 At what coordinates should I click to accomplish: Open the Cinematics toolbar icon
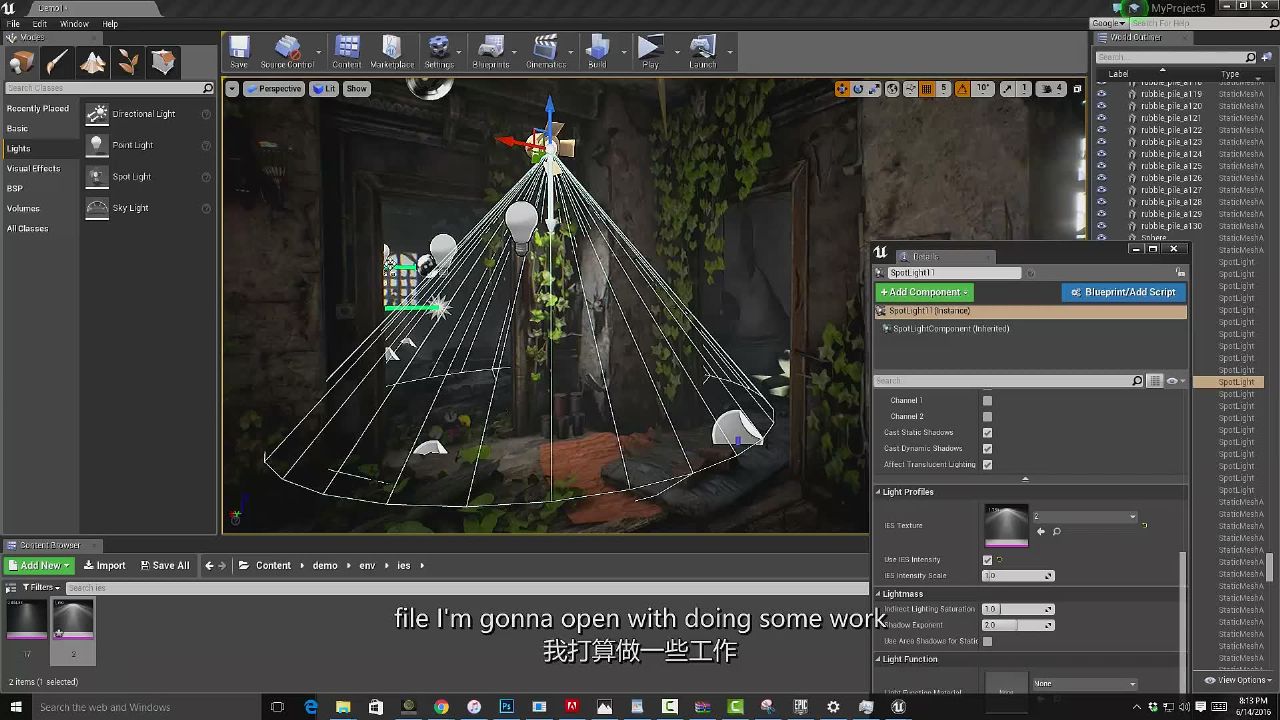pyautogui.click(x=546, y=51)
